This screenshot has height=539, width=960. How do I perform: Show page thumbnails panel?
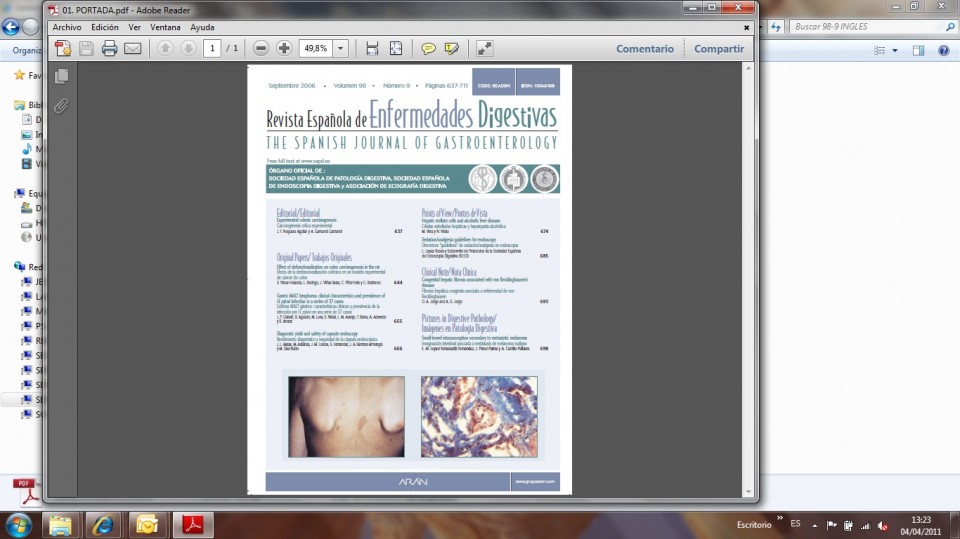click(61, 76)
